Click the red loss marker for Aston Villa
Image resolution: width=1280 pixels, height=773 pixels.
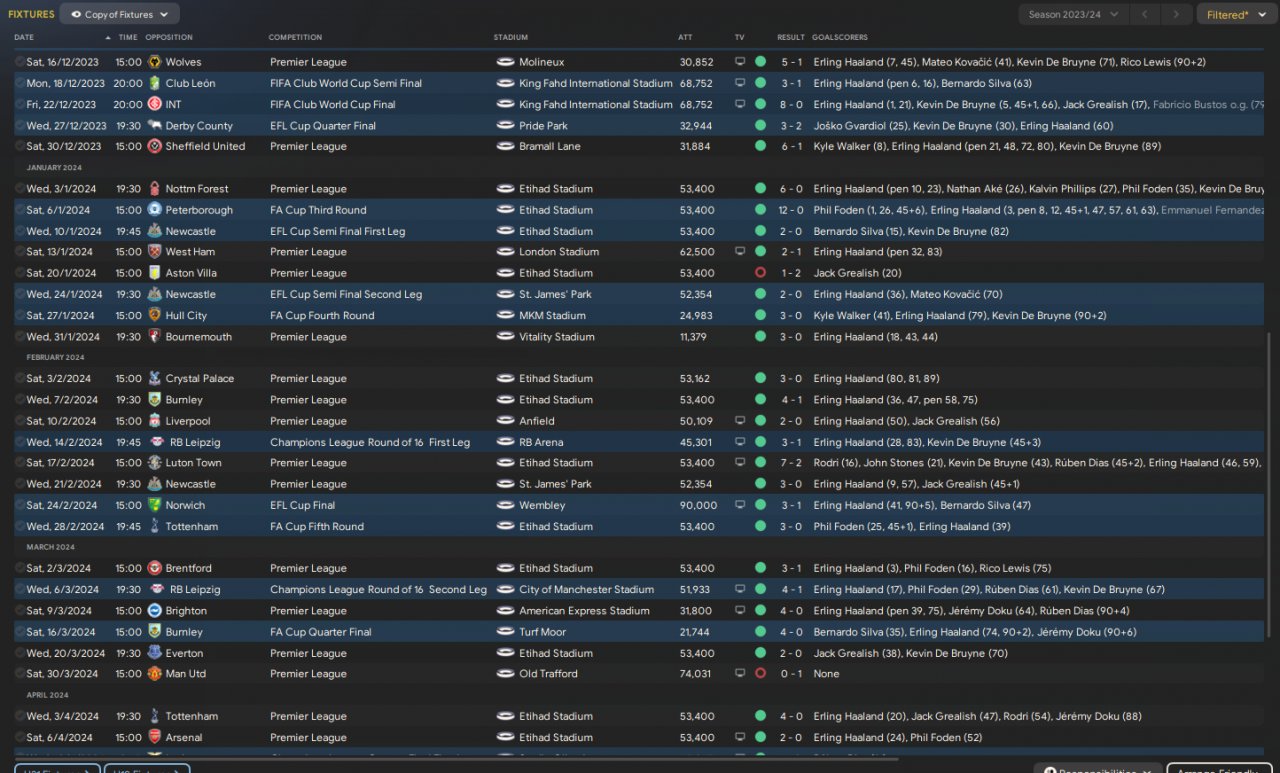pos(760,273)
